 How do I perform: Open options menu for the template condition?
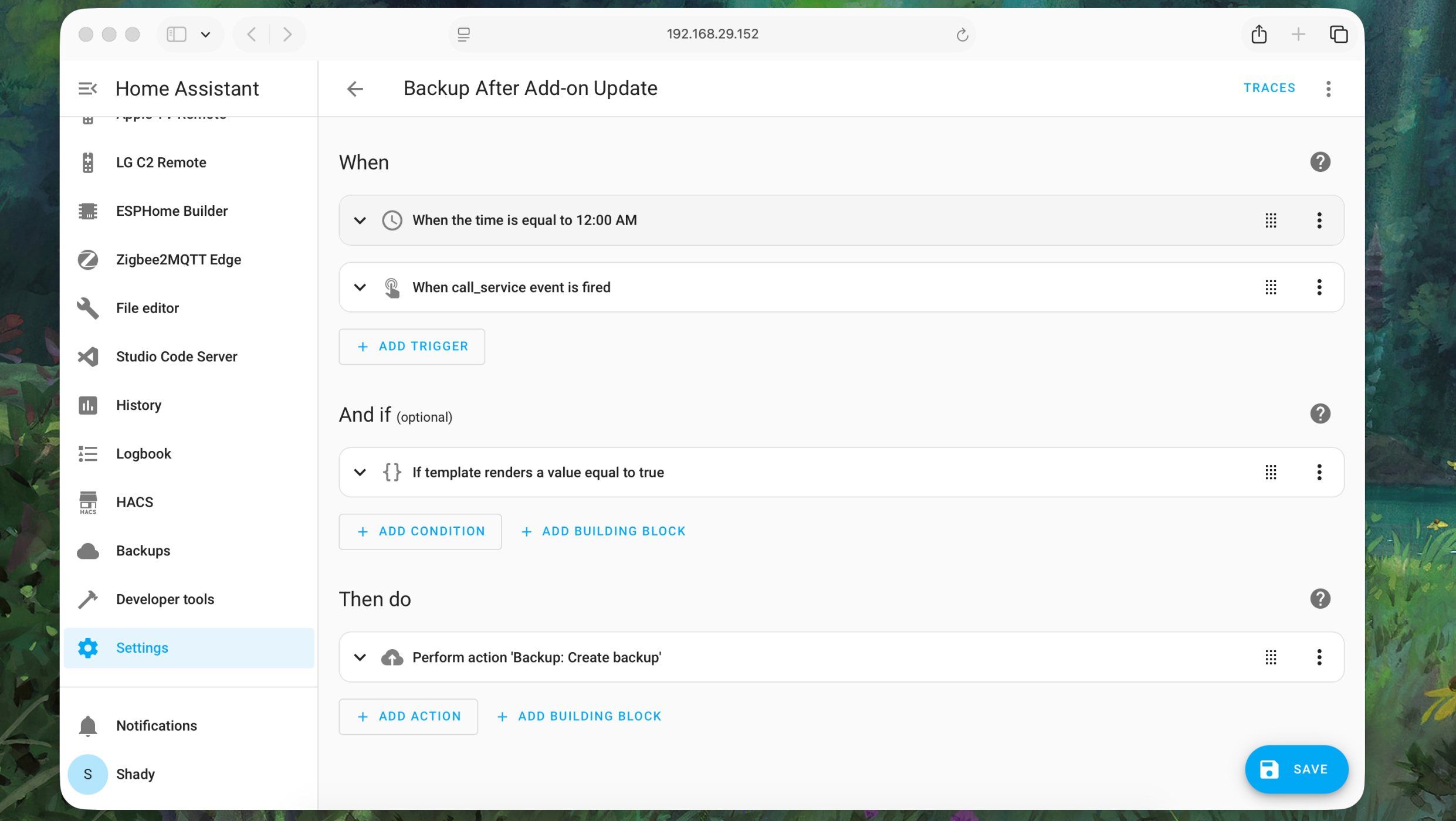coord(1319,473)
